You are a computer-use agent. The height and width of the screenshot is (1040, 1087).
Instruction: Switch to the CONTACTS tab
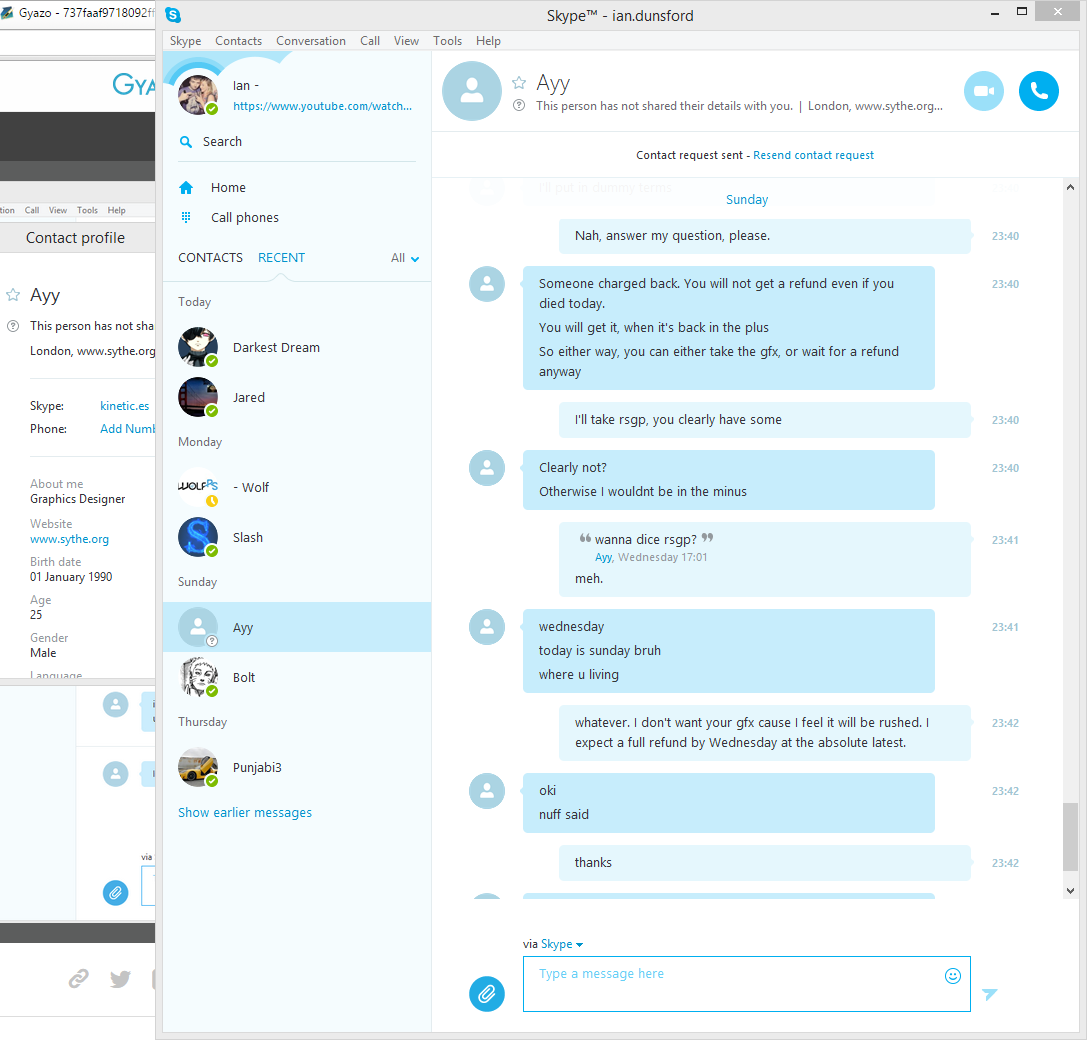coord(210,257)
